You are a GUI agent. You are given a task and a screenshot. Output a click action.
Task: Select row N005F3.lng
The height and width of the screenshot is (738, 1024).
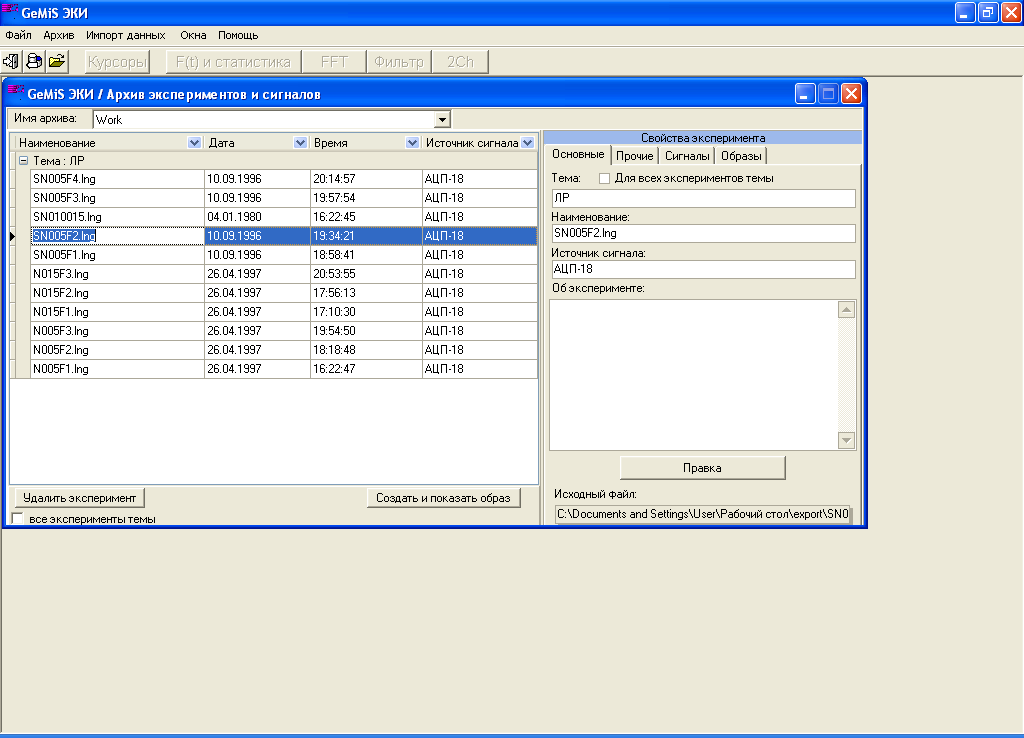coord(284,330)
